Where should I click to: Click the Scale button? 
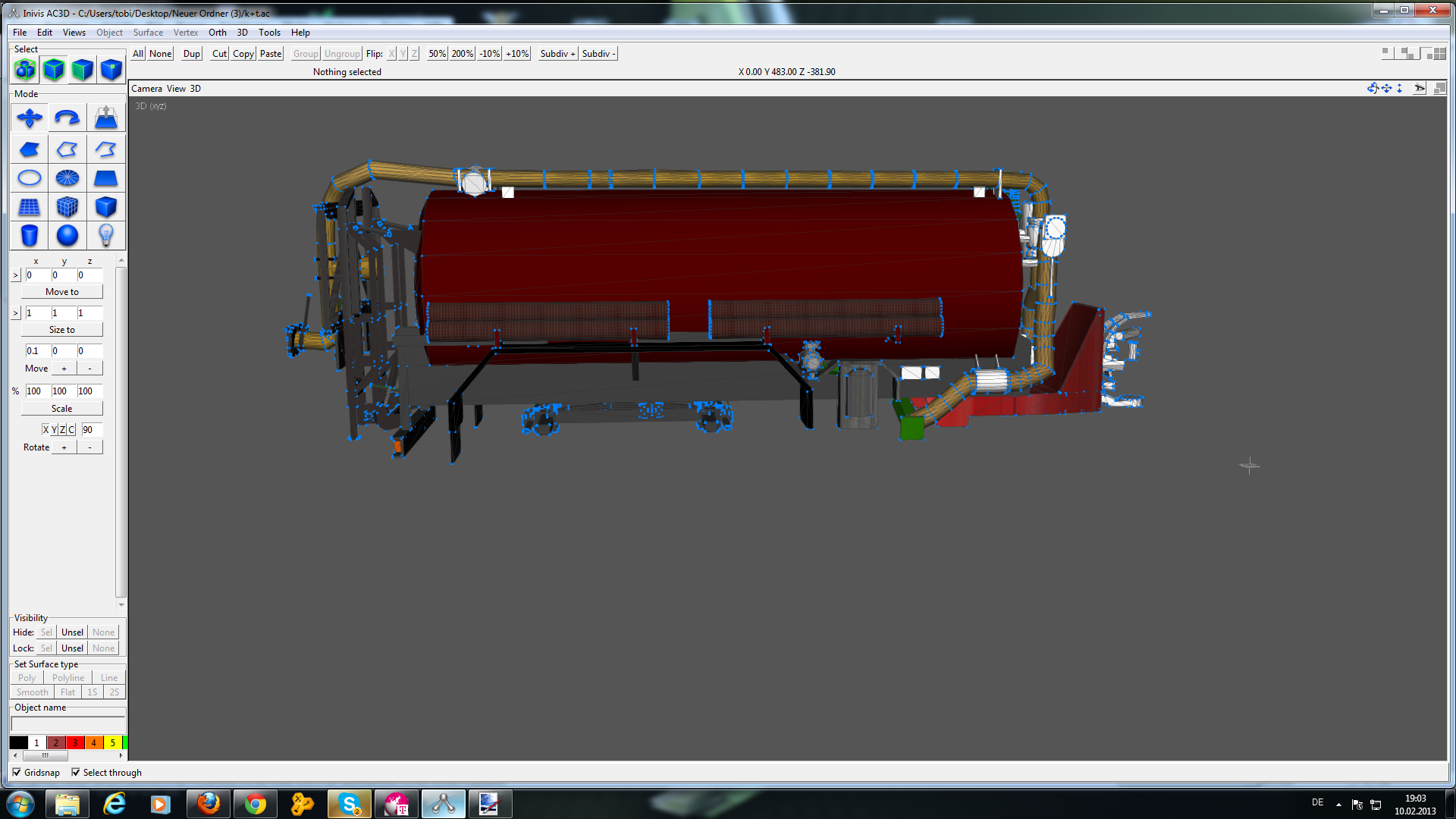[x=62, y=409]
